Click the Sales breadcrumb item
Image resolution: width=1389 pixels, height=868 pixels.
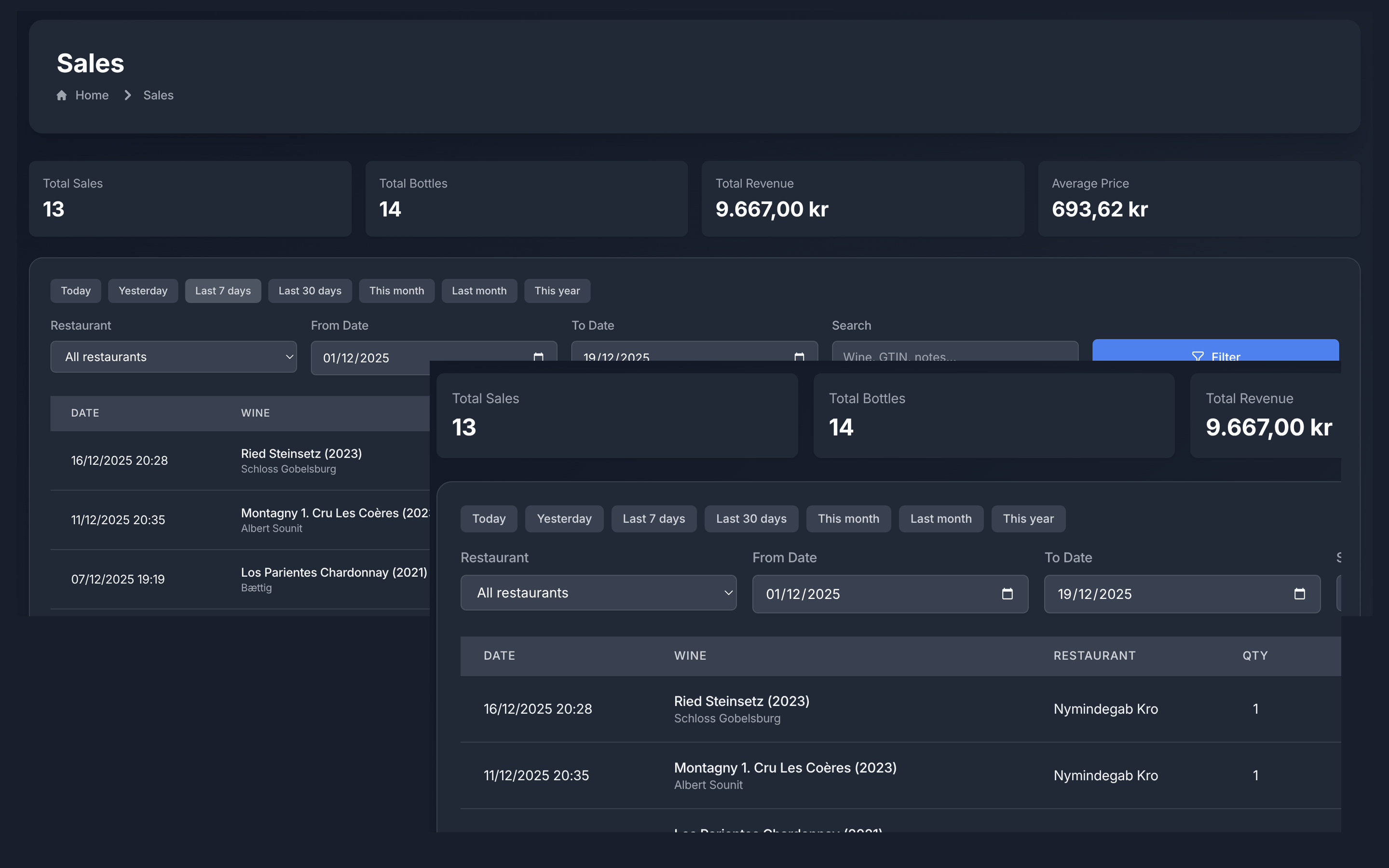coord(158,95)
